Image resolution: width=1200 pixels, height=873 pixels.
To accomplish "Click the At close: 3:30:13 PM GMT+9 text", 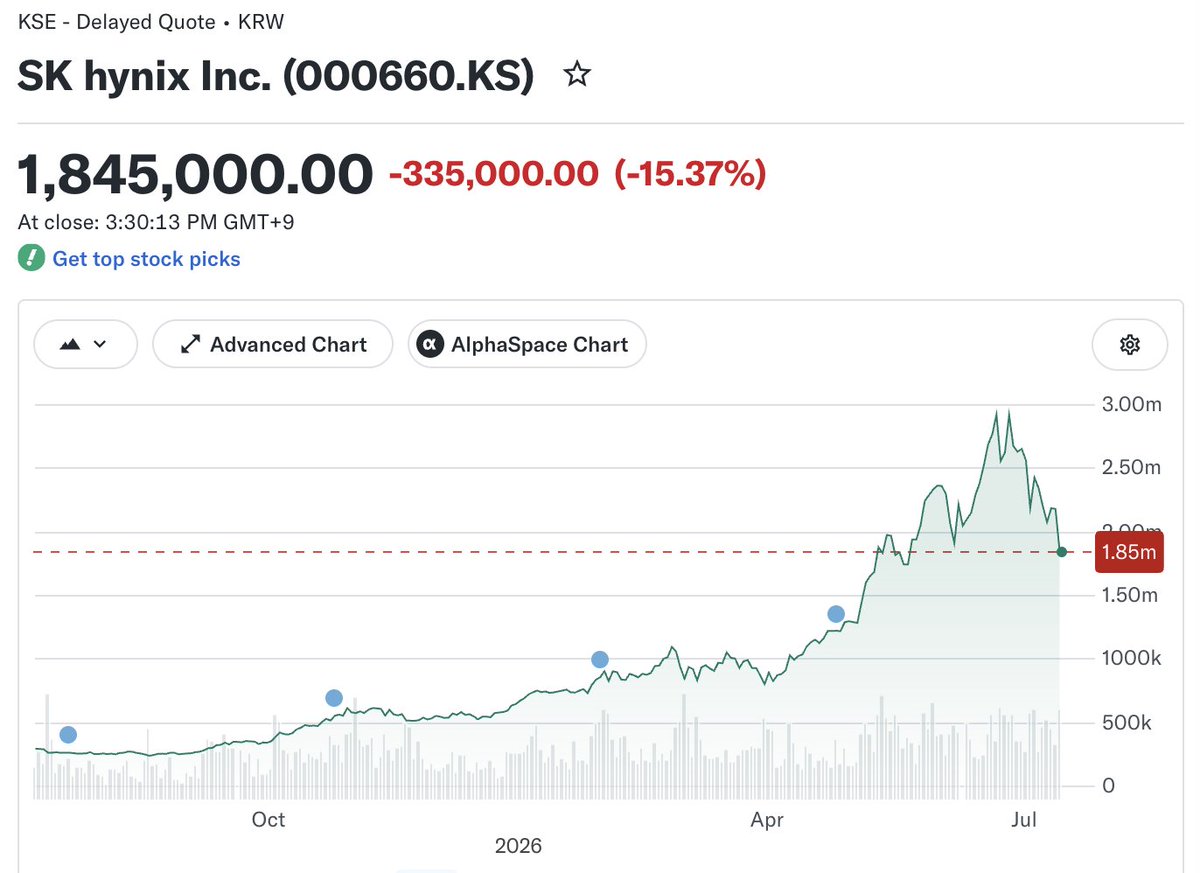I will (156, 222).
